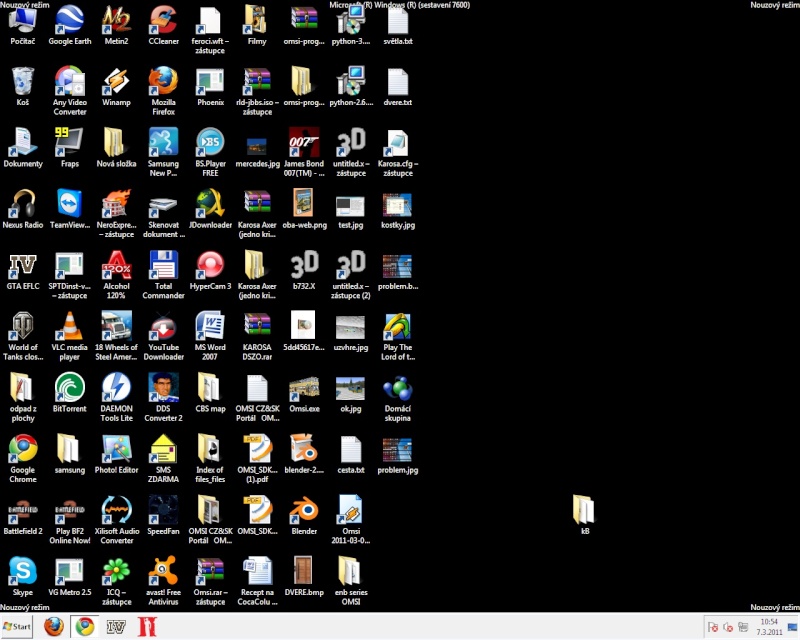The height and width of the screenshot is (640, 800).
Task: Click the VG Metro 2.5 shortcut
Action: [70, 577]
